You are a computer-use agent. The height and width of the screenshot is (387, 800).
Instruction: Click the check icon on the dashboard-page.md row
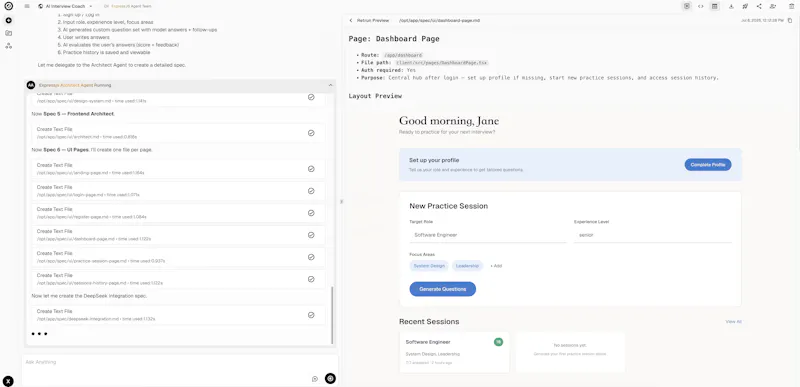pyautogui.click(x=311, y=235)
